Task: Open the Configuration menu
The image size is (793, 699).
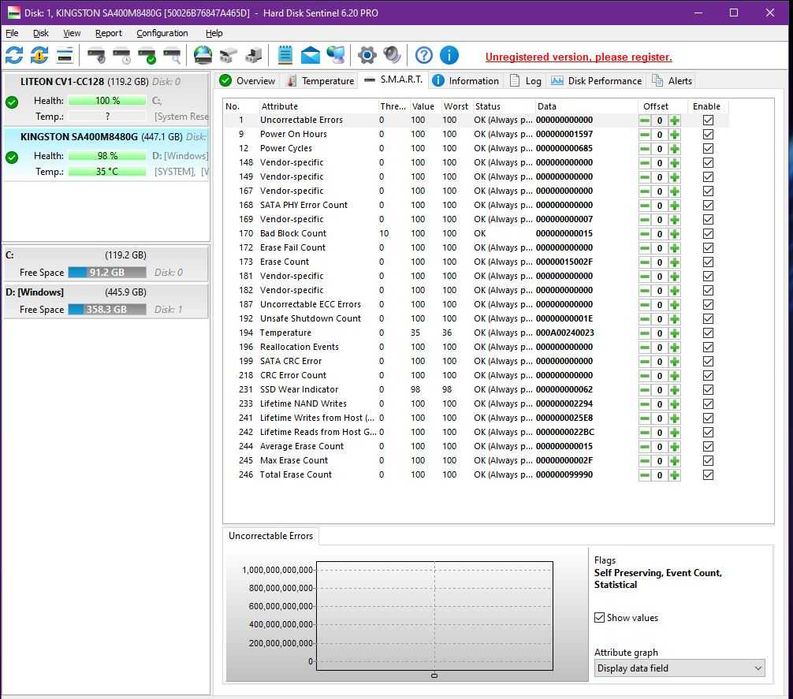Action: 162,33
